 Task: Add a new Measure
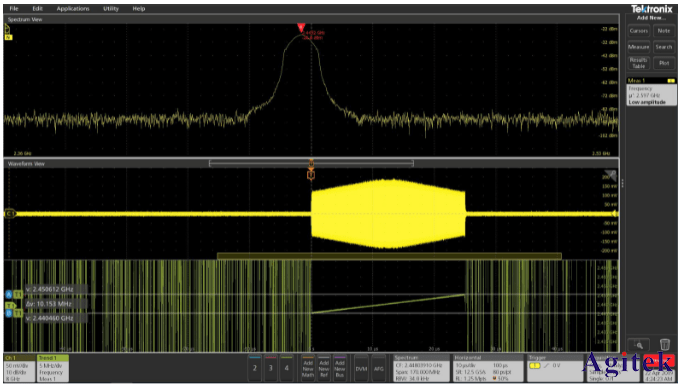pos(638,47)
